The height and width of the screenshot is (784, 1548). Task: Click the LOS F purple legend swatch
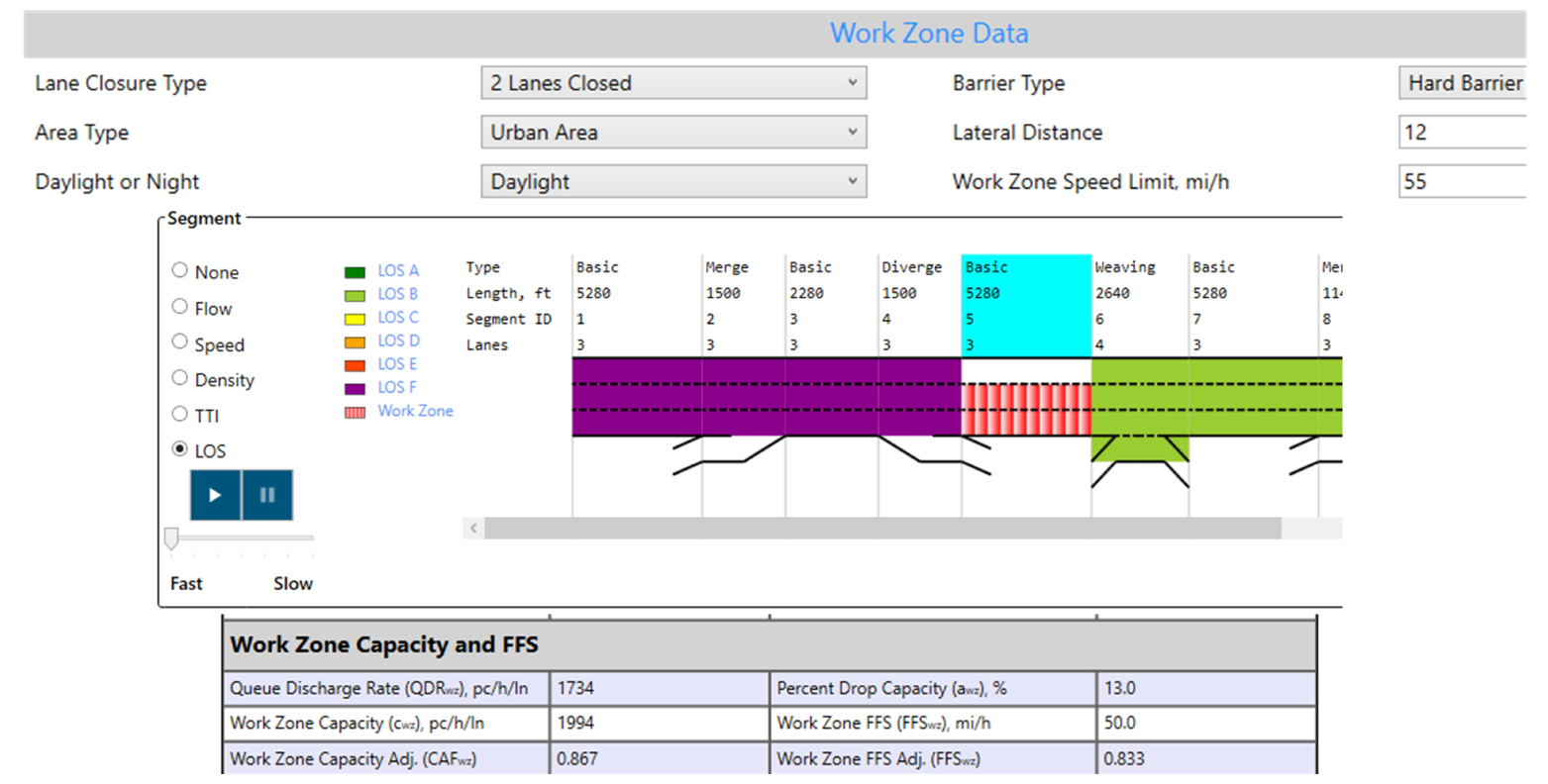click(x=355, y=389)
